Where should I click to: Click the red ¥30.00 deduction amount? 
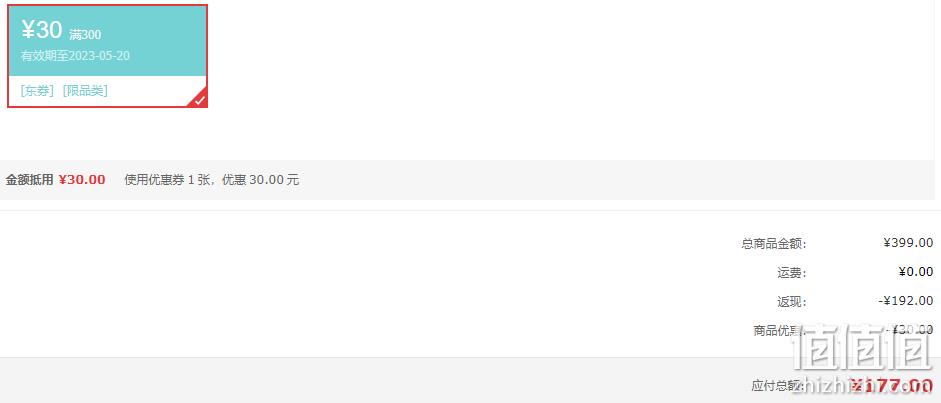tap(82, 179)
